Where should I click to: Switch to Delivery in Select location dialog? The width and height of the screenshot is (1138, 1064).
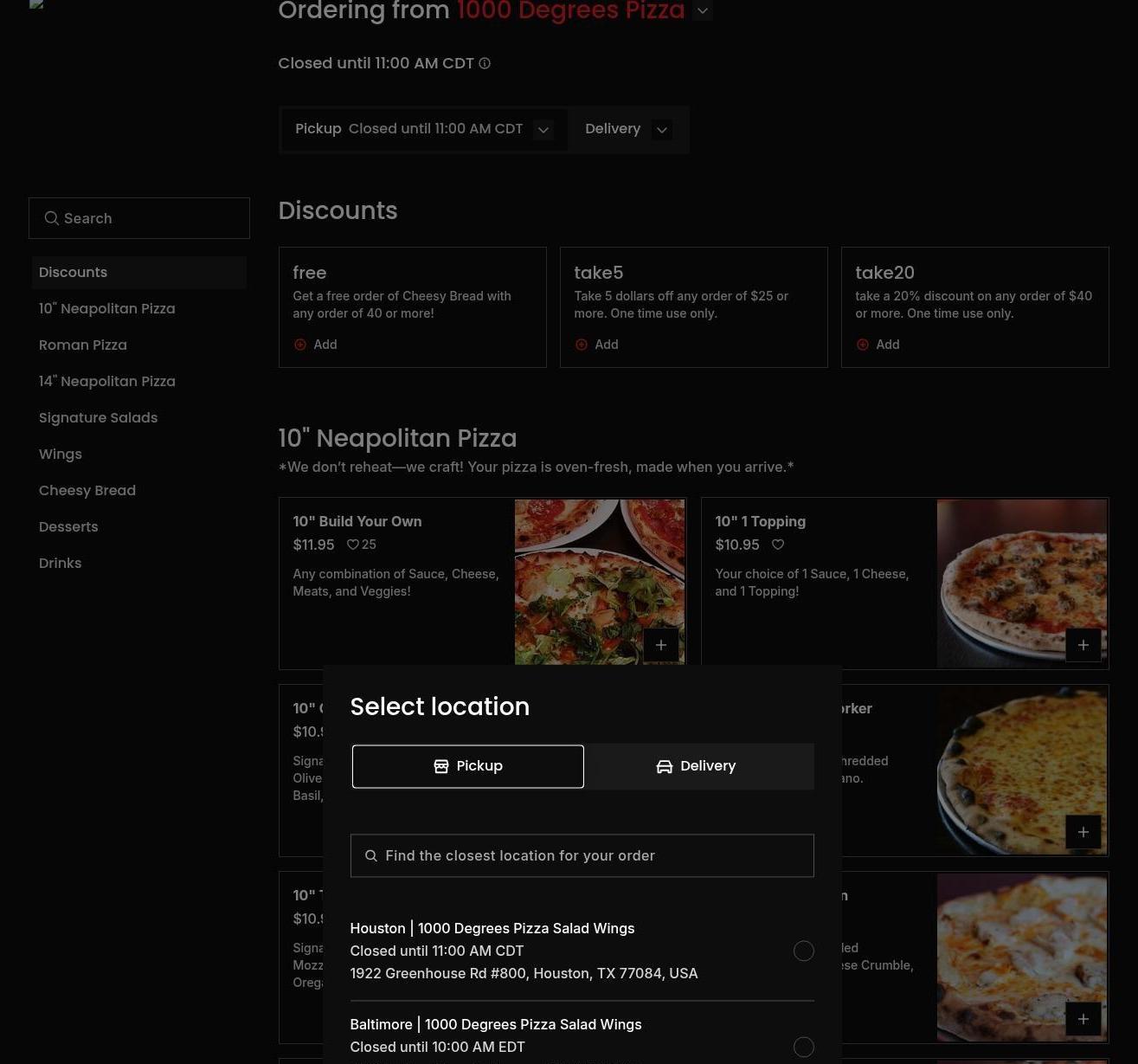pos(698,766)
